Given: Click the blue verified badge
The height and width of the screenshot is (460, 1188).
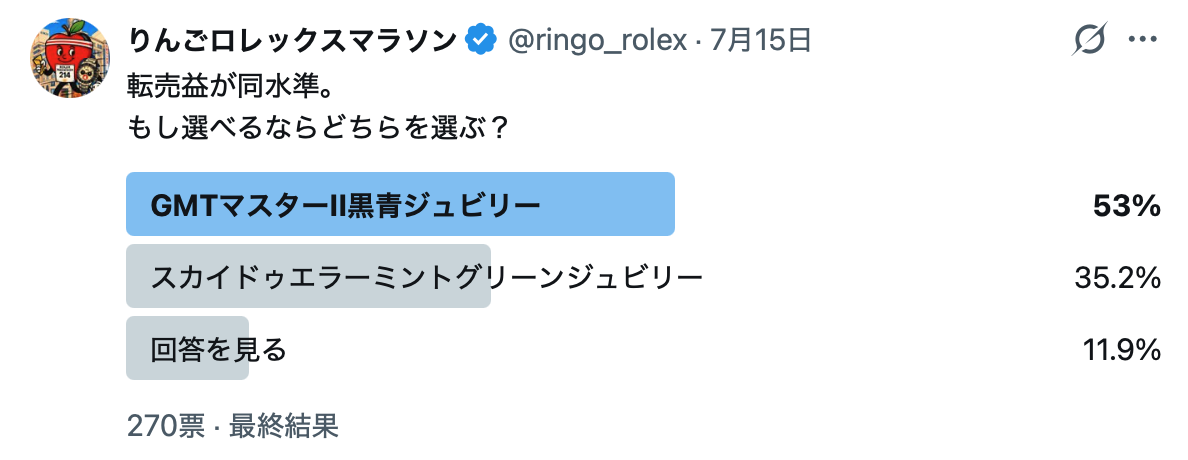Looking at the screenshot, I should coord(480,39).
